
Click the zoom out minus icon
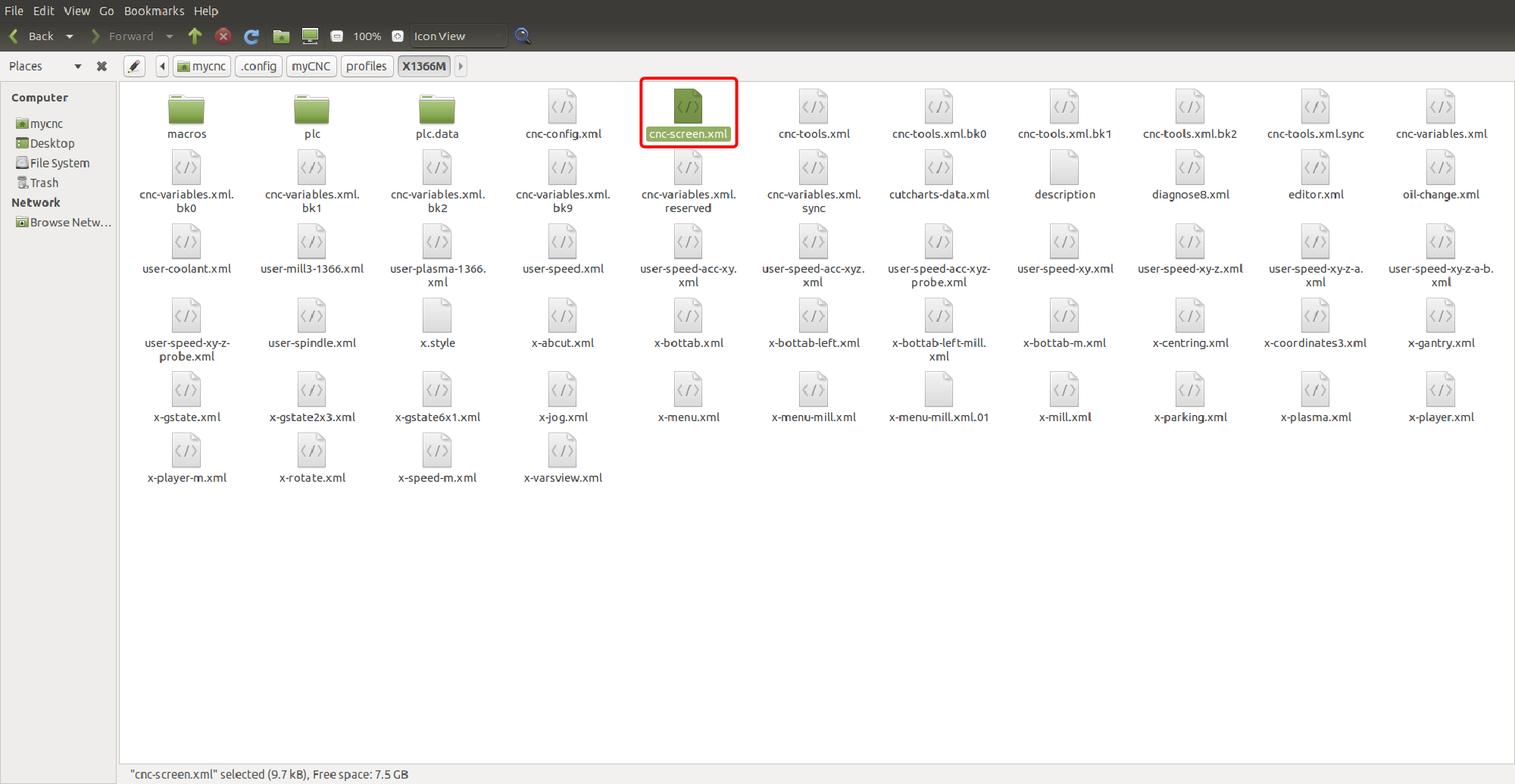pos(337,36)
